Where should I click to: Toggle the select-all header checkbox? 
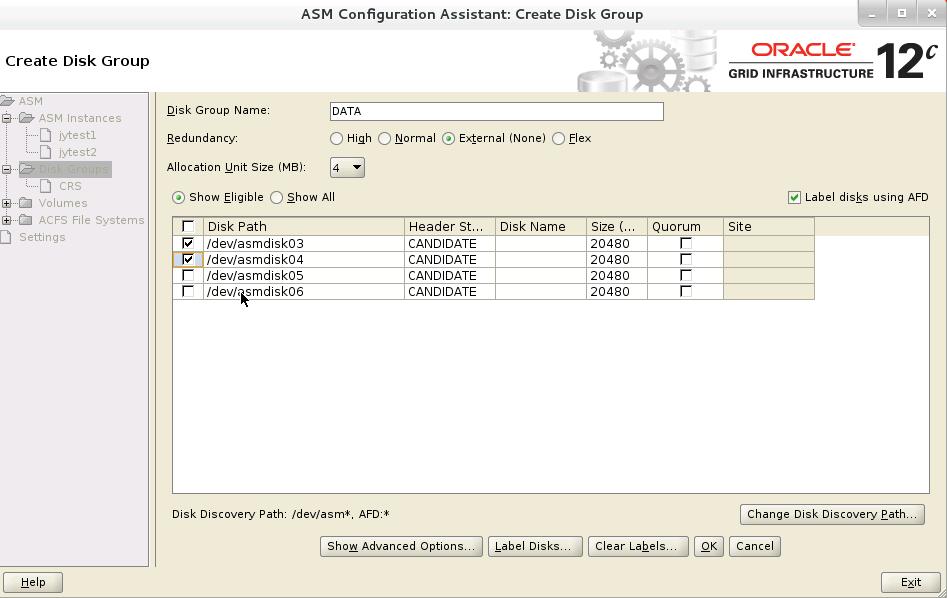188,227
